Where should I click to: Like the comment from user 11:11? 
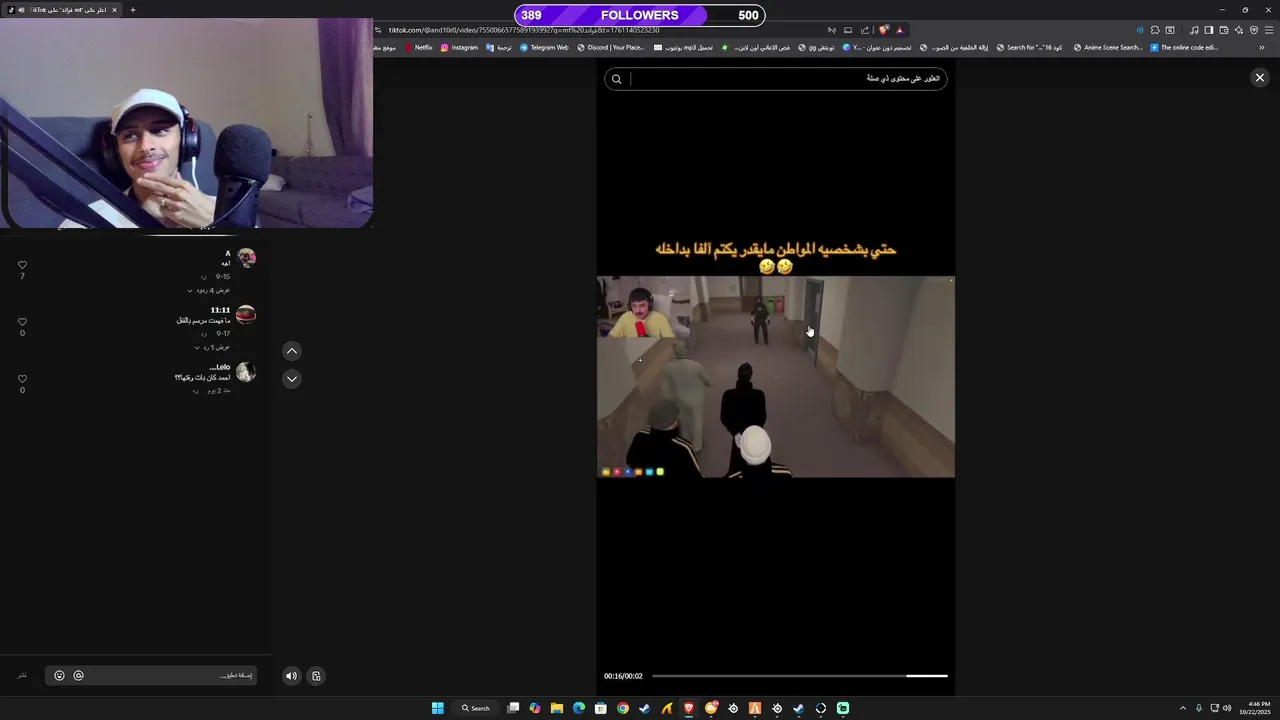point(22,322)
